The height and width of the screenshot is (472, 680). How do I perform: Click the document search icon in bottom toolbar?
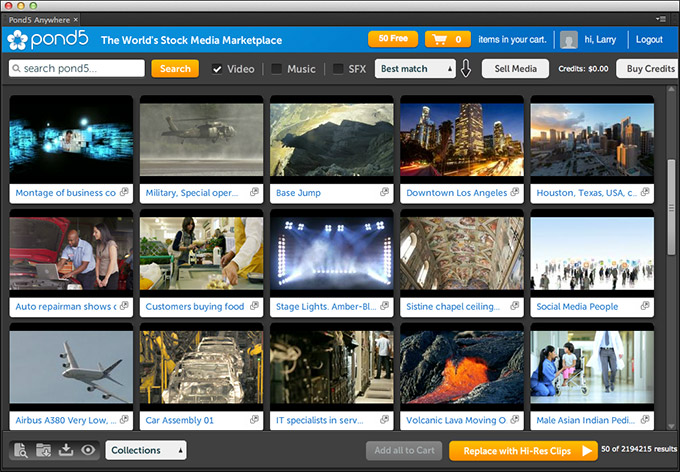(20, 450)
